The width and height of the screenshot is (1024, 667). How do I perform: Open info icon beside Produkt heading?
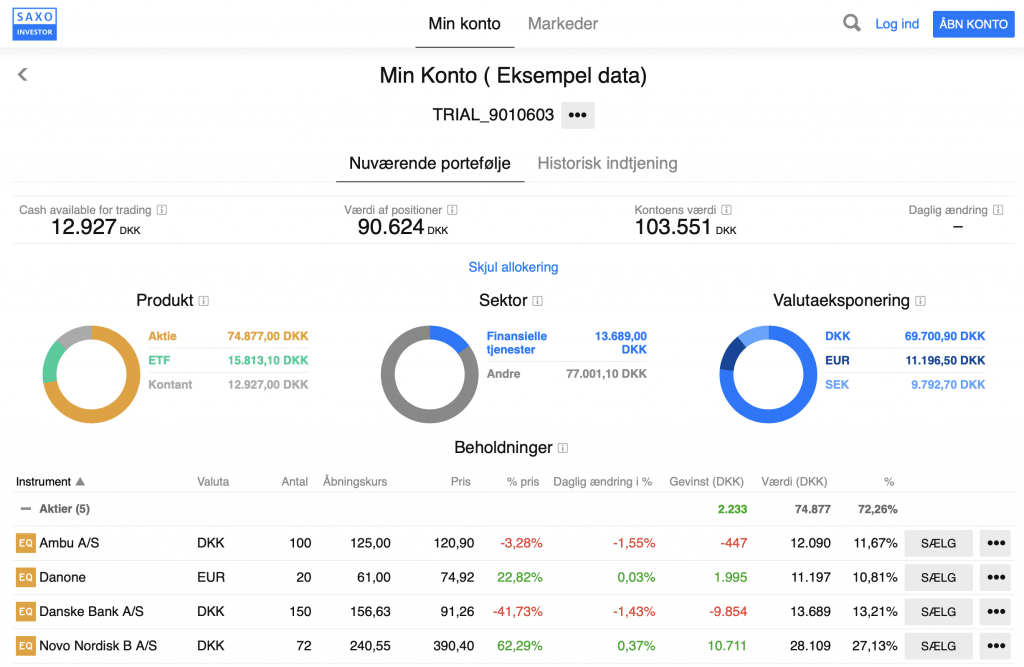204,301
